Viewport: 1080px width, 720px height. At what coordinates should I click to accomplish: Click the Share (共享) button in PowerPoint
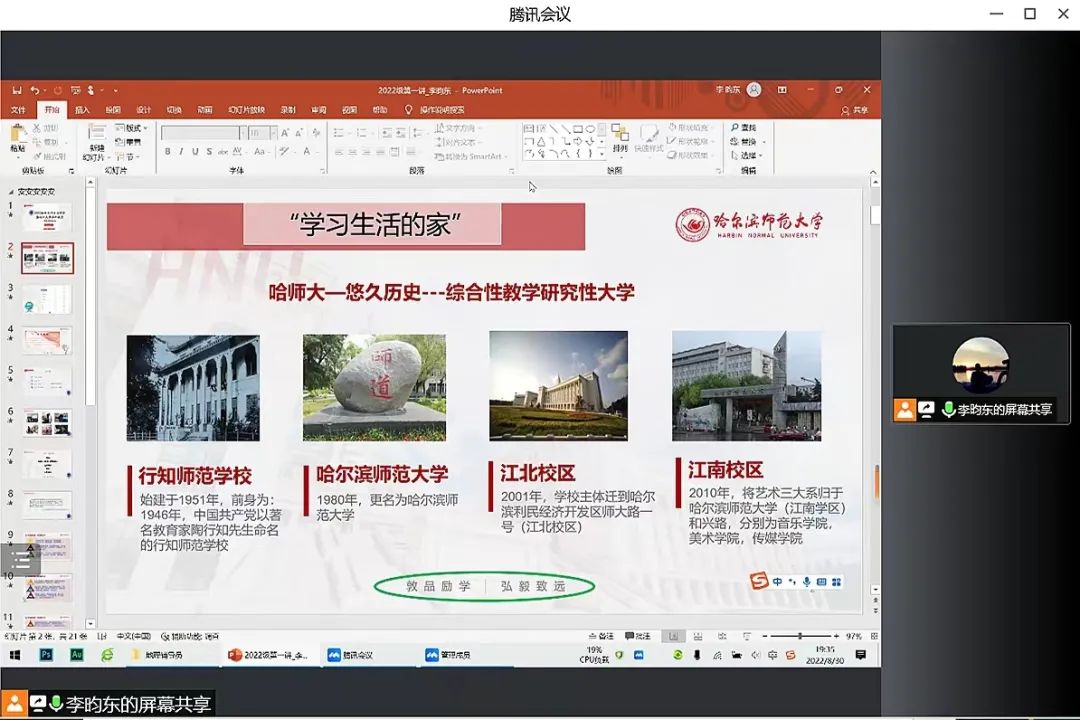coord(855,110)
